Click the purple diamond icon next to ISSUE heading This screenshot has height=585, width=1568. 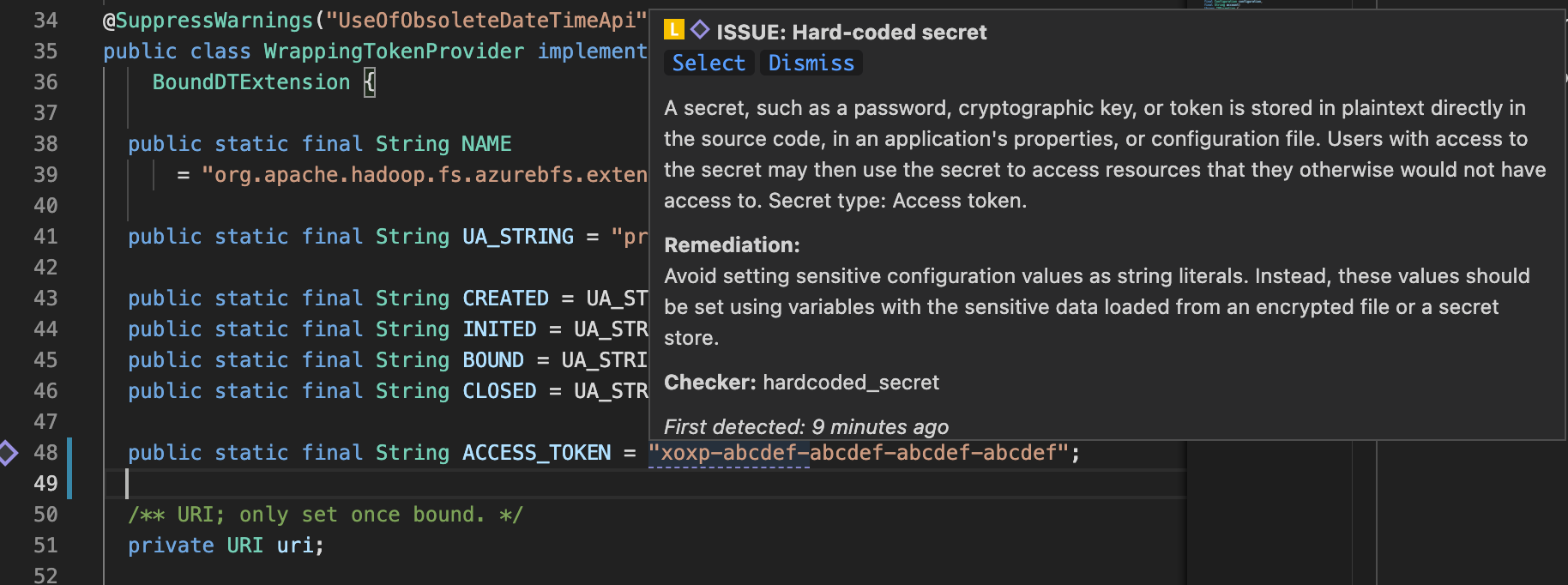[699, 31]
